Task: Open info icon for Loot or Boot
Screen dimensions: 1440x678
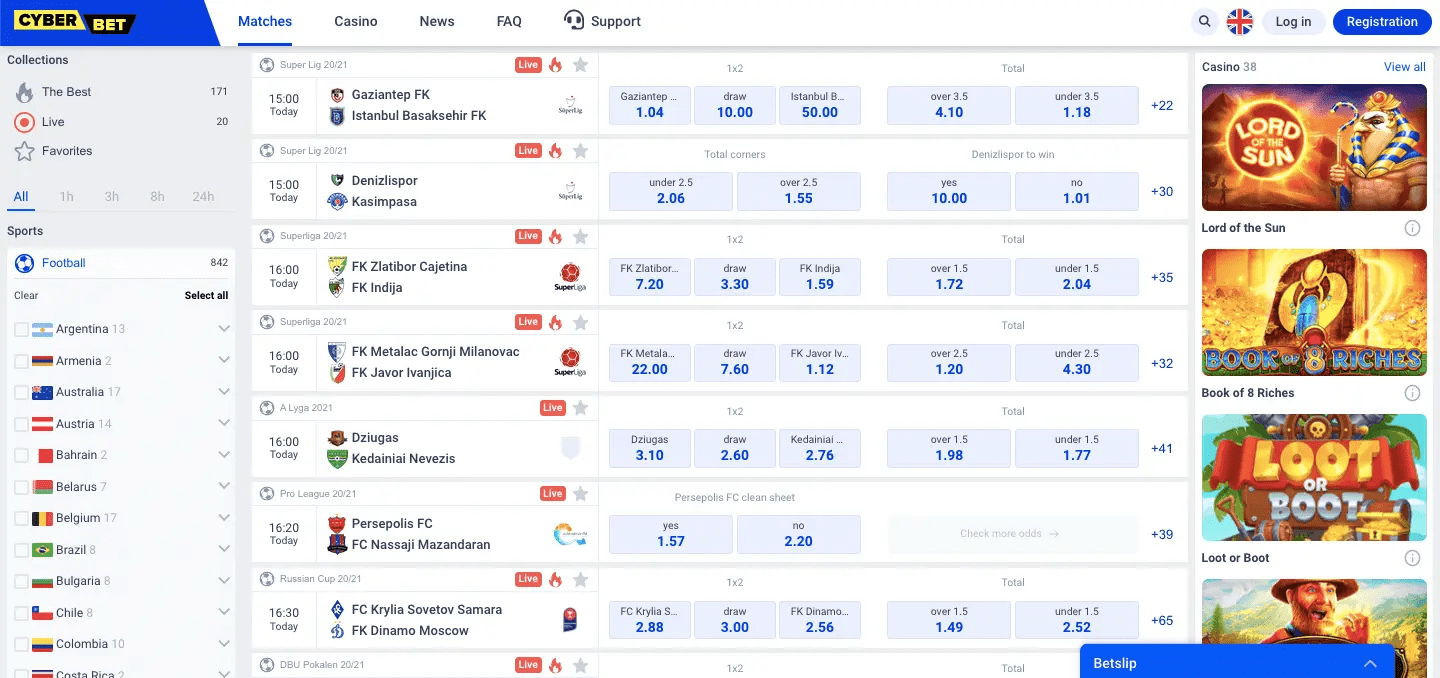Action: point(1412,558)
